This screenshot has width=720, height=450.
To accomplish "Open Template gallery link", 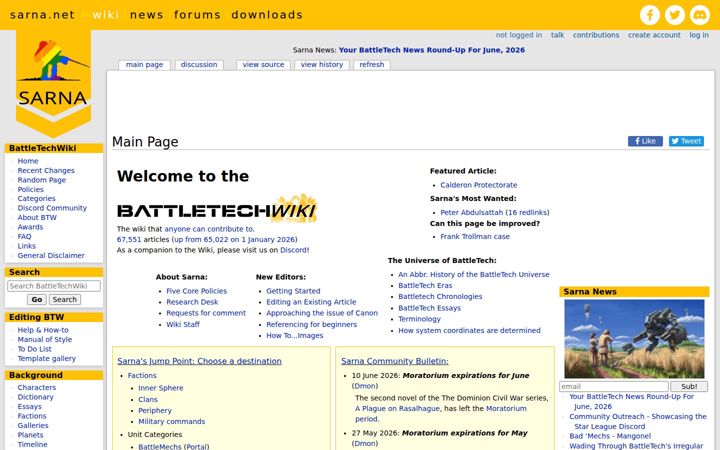I will pyautogui.click(x=46, y=359).
